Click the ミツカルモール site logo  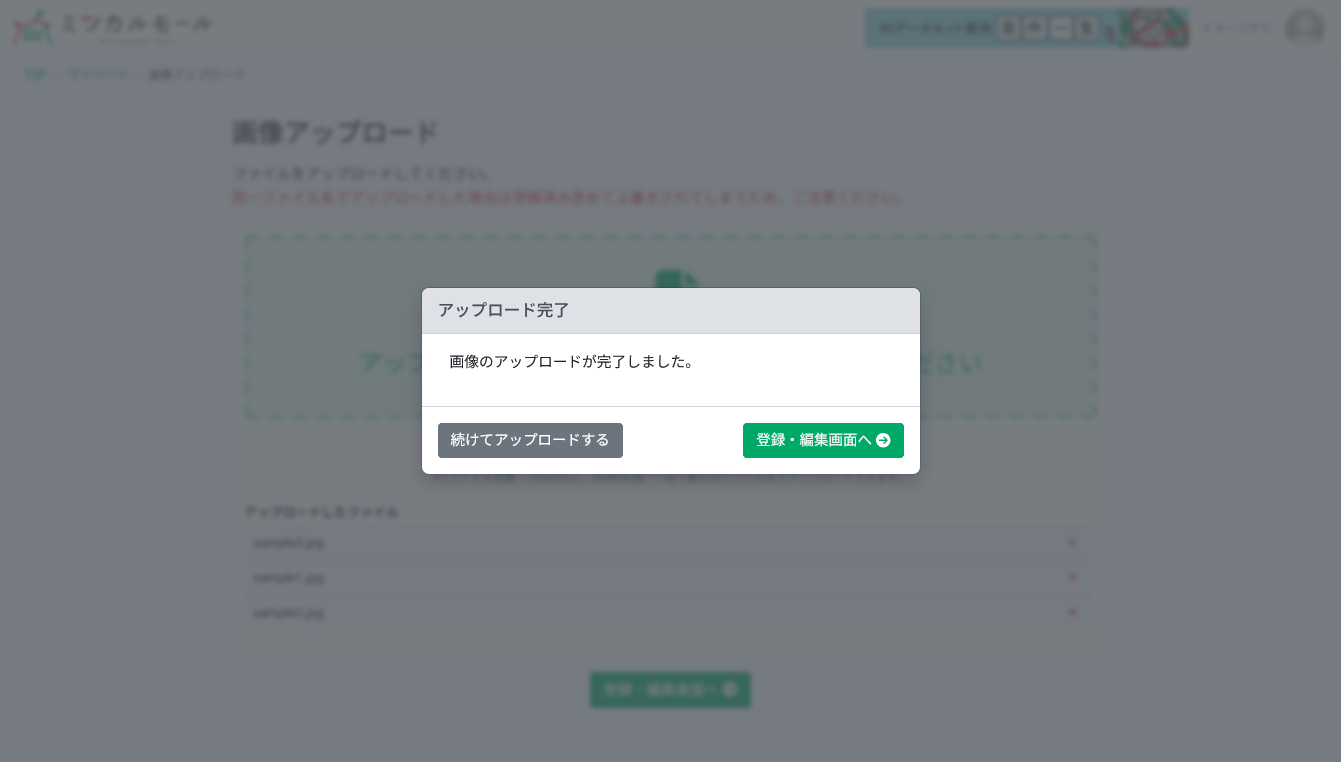(110, 27)
